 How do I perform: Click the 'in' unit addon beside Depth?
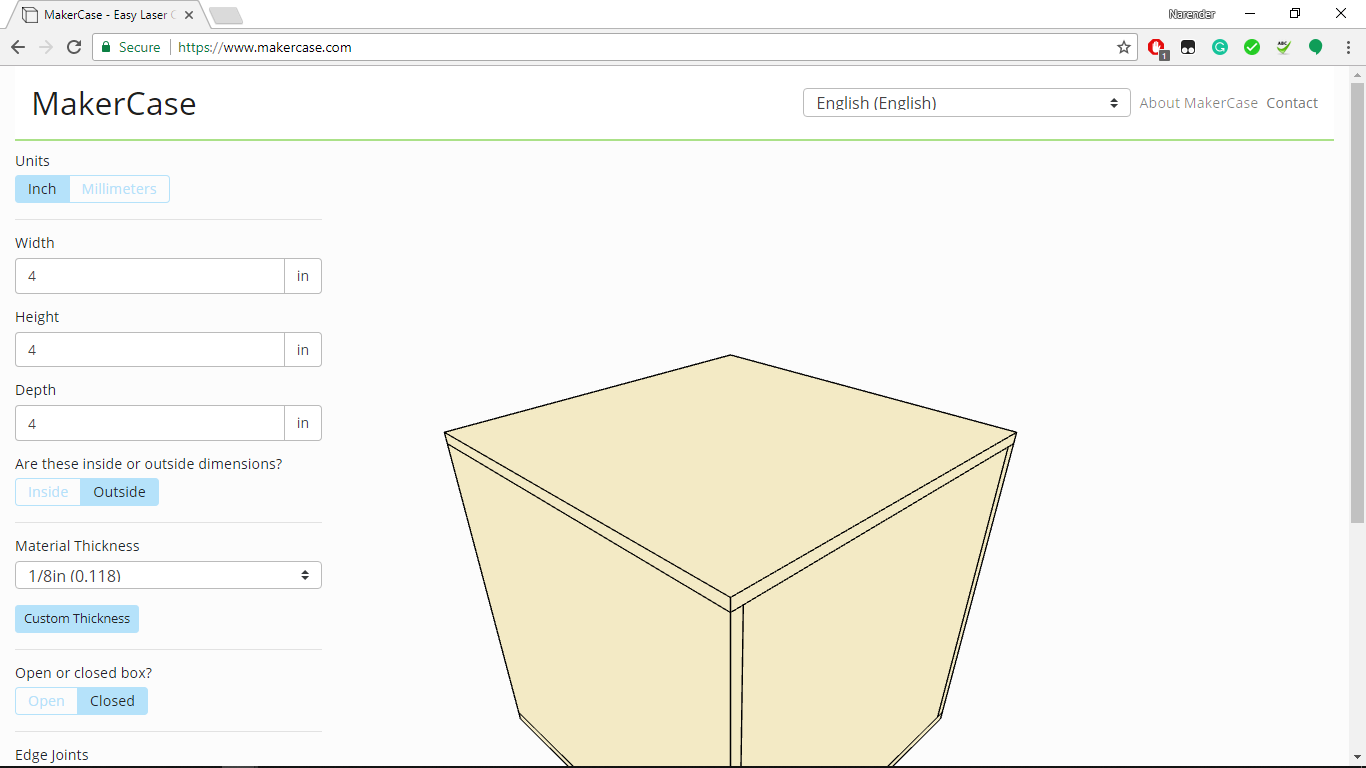coord(303,423)
